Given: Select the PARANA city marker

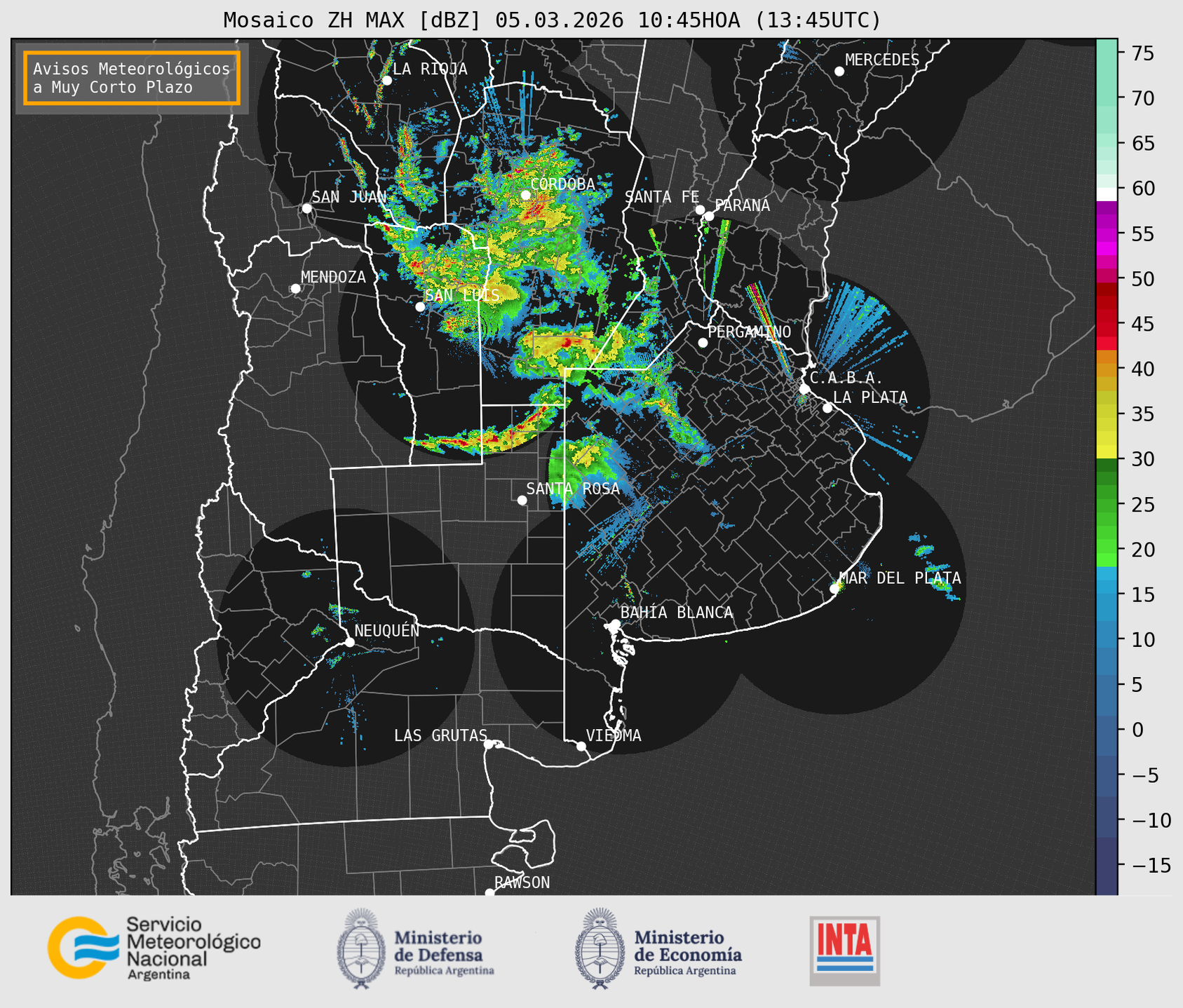Looking at the screenshot, I should (710, 216).
